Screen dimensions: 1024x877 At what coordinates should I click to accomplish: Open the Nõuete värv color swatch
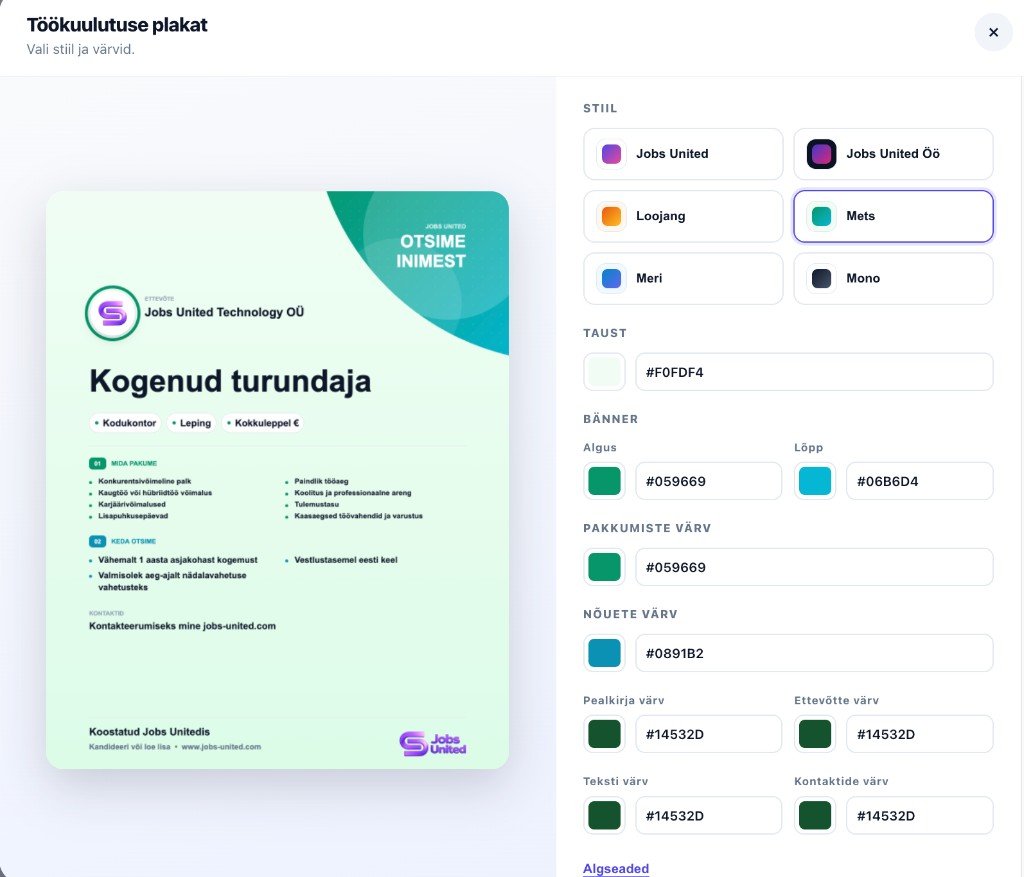pyautogui.click(x=604, y=653)
